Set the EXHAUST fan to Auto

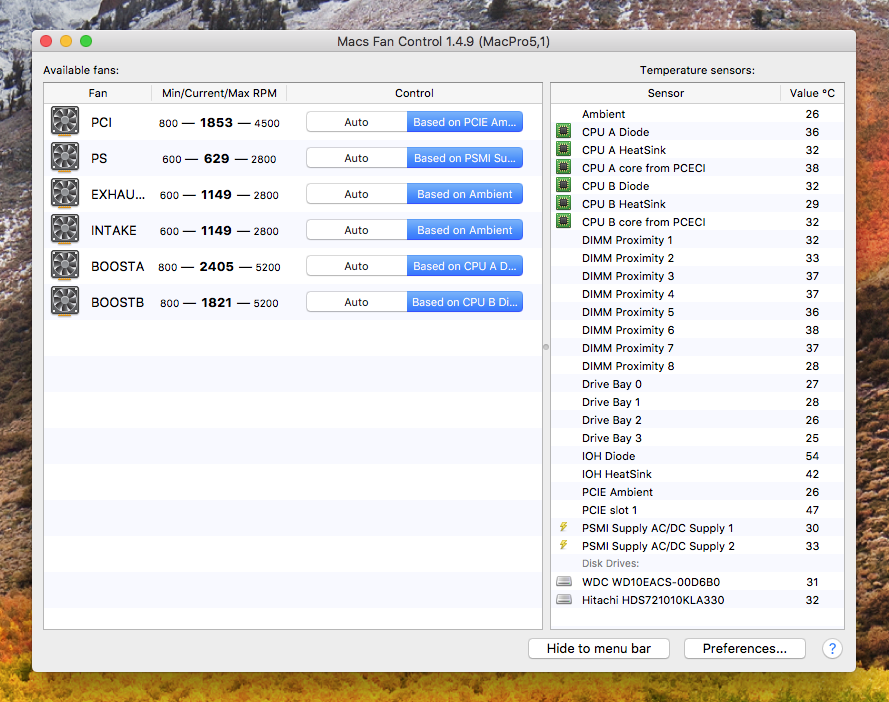click(357, 194)
